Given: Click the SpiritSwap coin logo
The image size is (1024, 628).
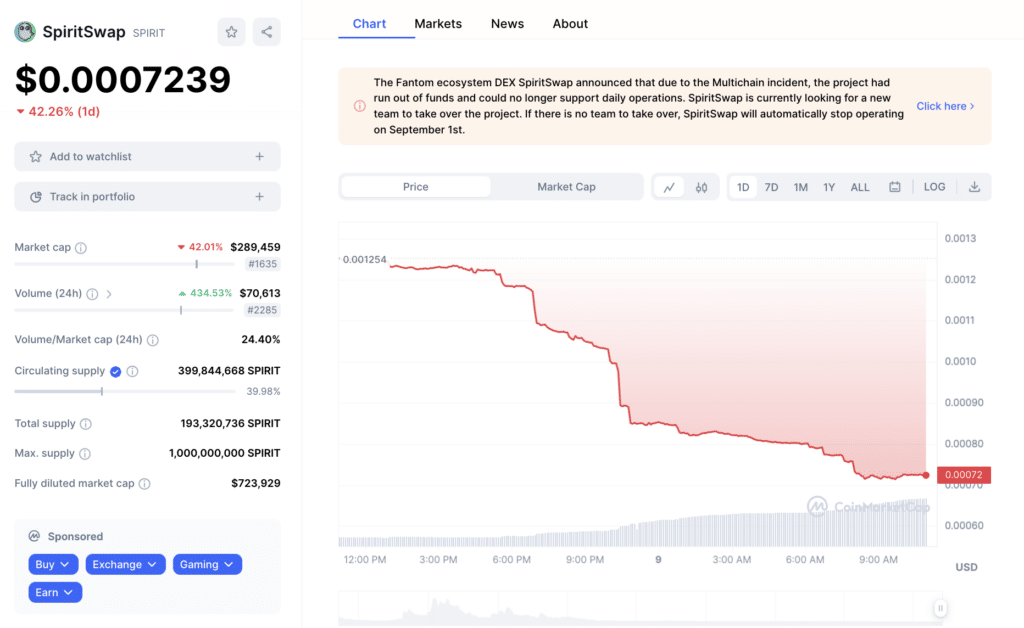Looking at the screenshot, I should 25,32.
